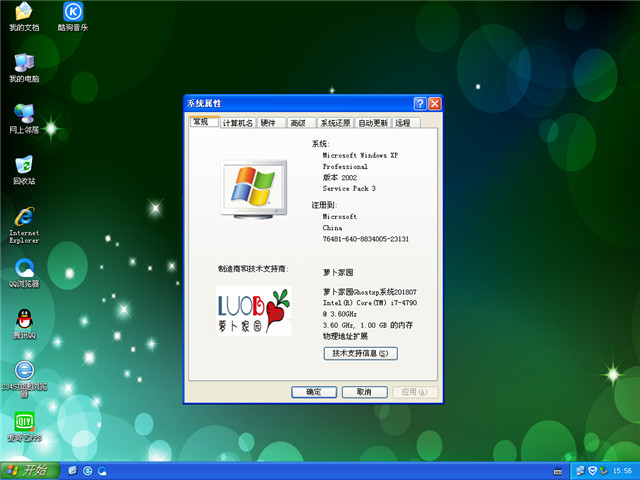Switch to the 系统还原 tab

335,123
